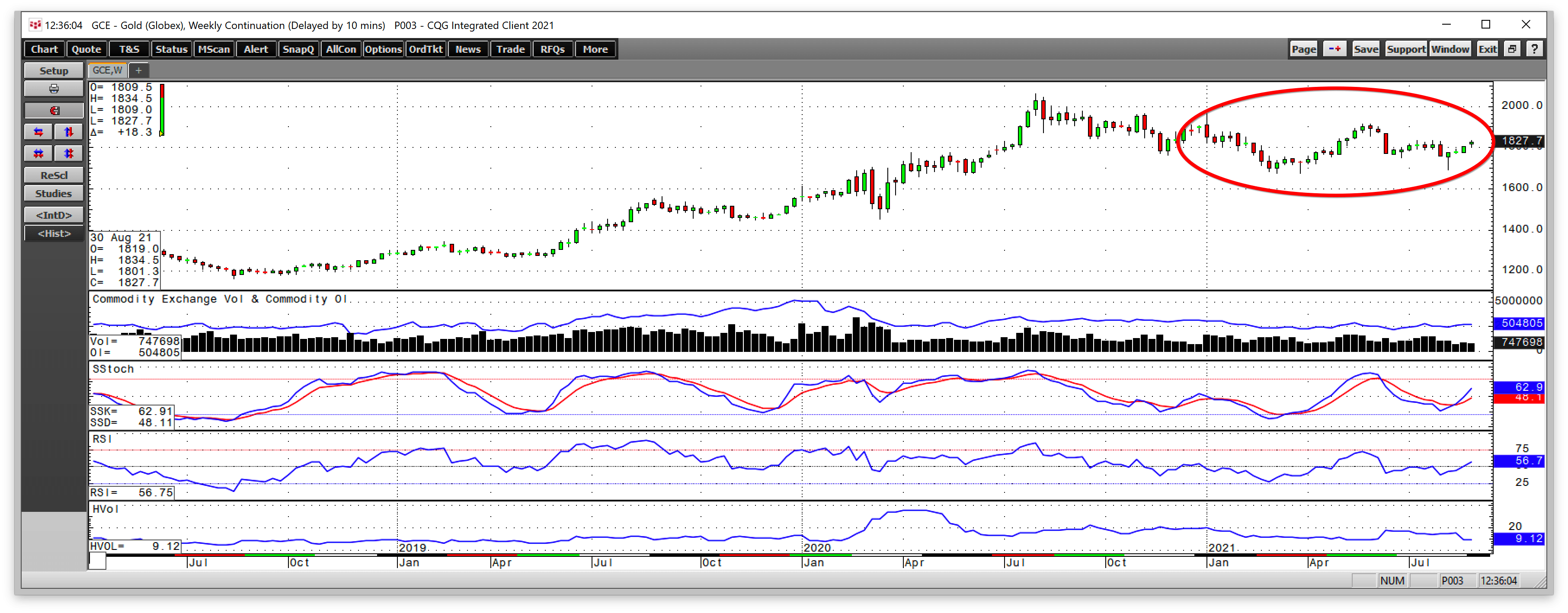The height and width of the screenshot is (613, 1568).
Task: Open the More menu
Action: 595,49
